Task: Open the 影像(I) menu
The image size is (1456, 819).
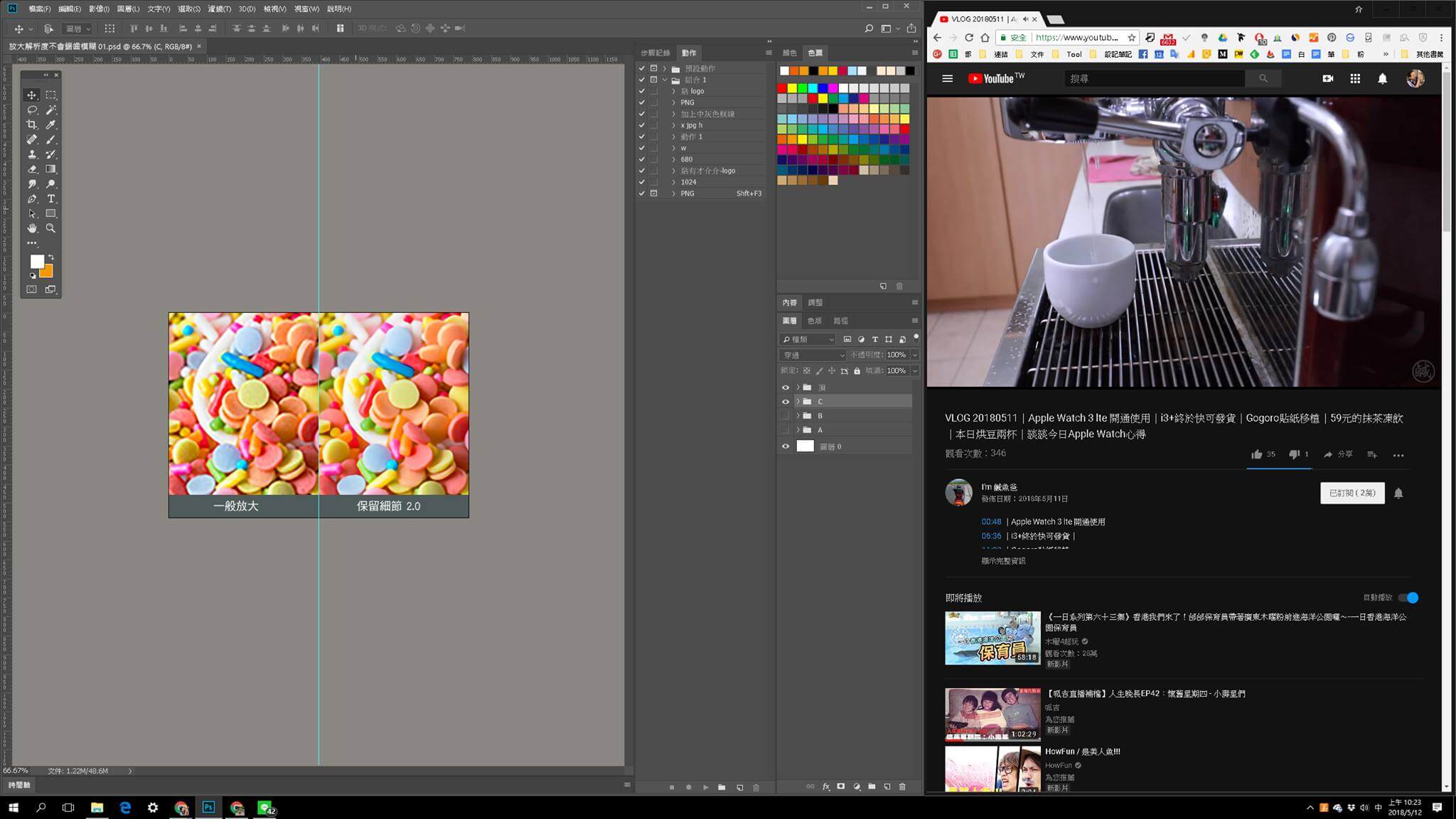Action: pos(99,9)
